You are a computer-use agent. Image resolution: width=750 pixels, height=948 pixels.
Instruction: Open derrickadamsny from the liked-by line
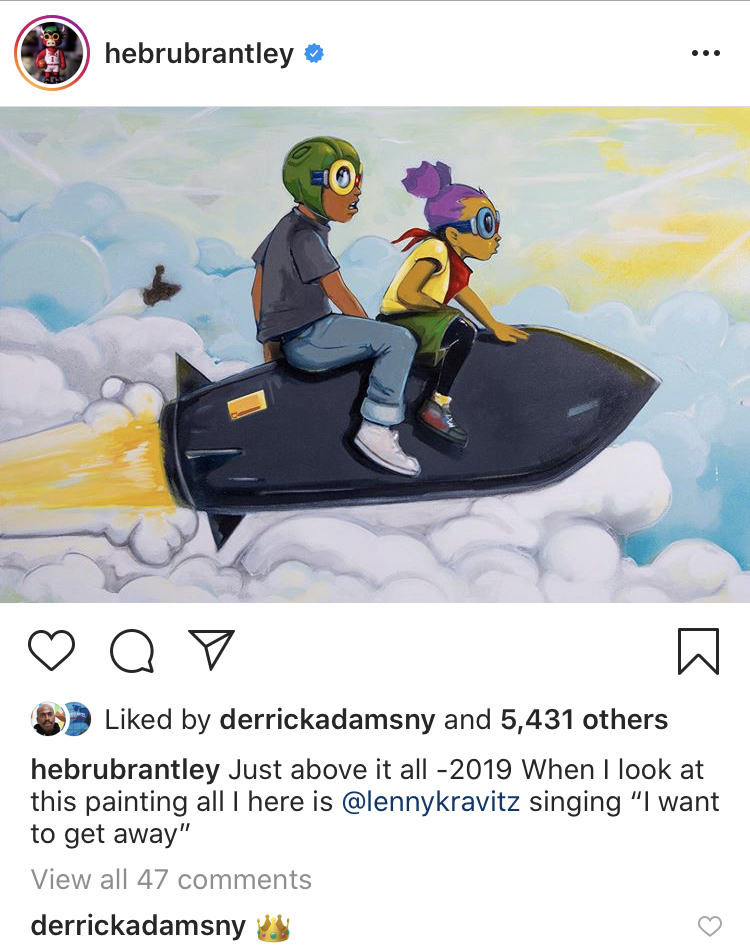327,719
